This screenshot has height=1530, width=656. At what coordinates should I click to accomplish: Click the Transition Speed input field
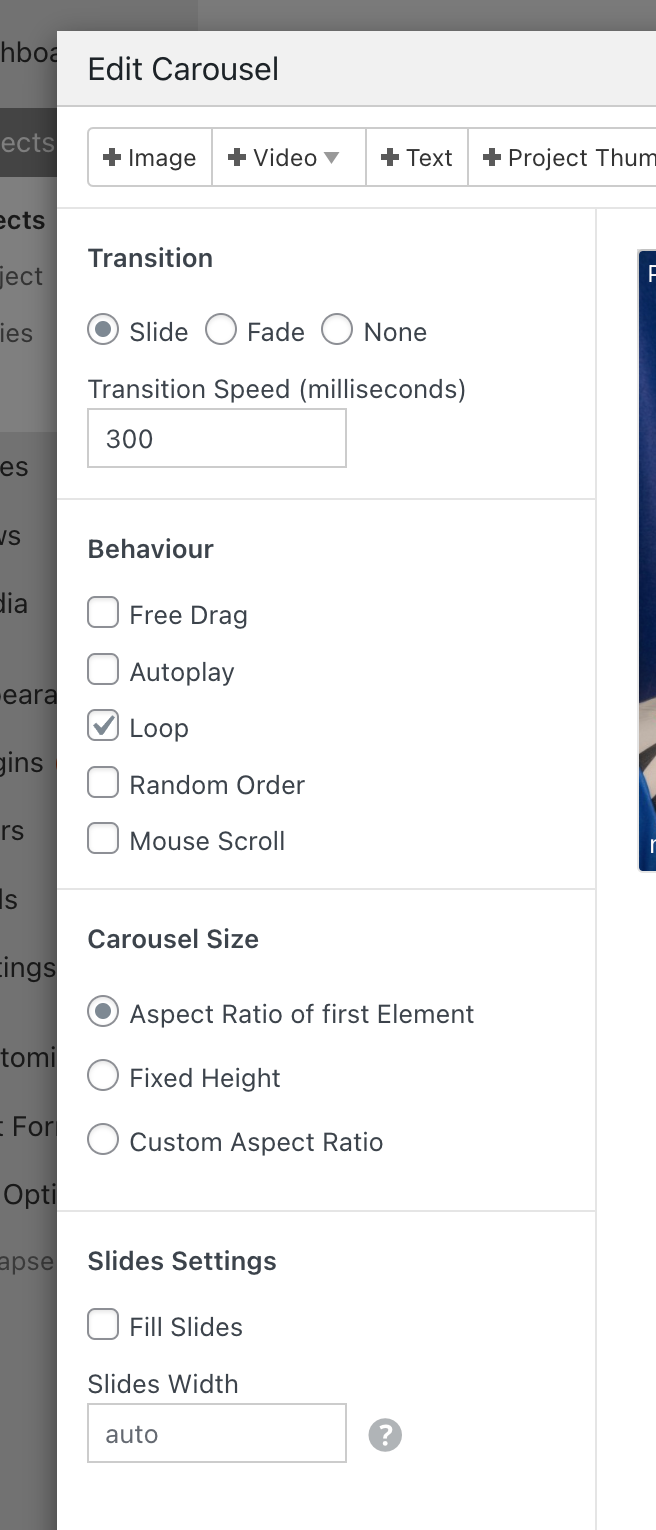(217, 438)
